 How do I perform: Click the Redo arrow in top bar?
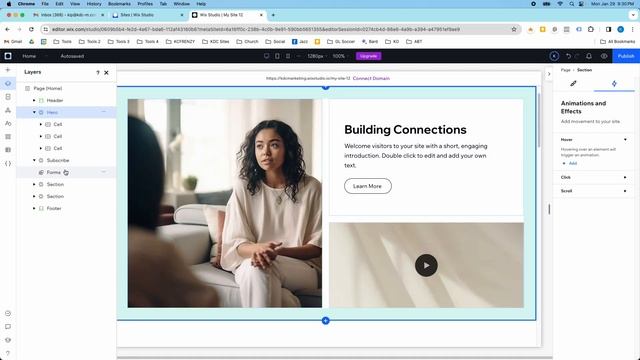[577, 56]
